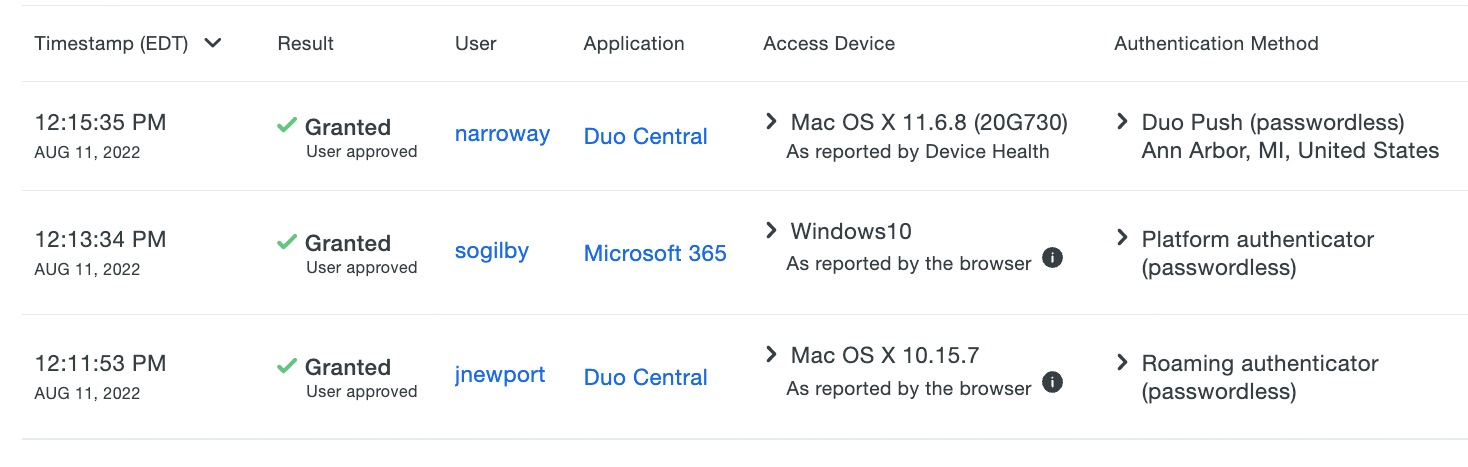Screen dimensions: 1468x467
Task: Open Duo Central in the jnewport row
Action: click(x=645, y=377)
